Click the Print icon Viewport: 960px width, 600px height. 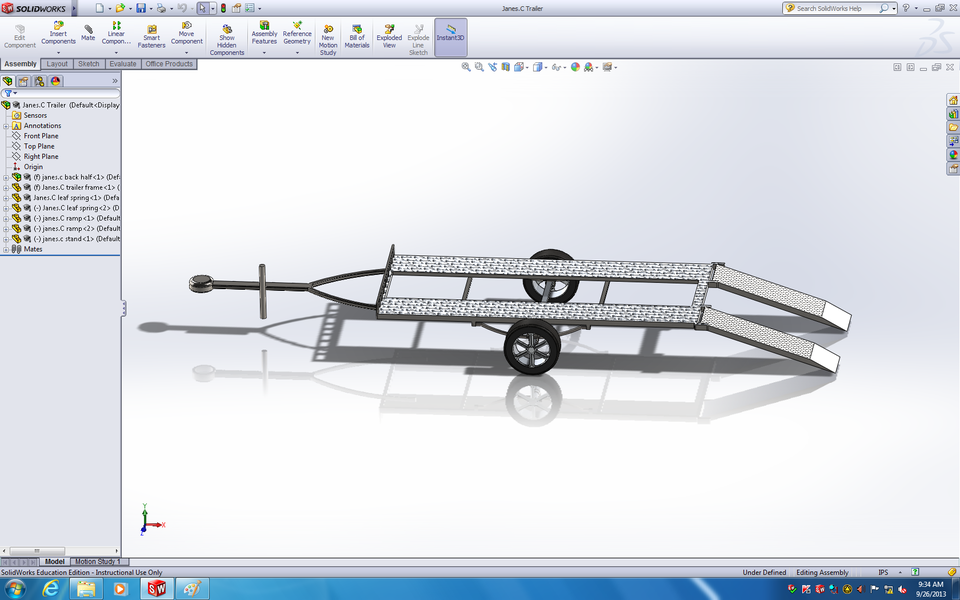point(161,8)
